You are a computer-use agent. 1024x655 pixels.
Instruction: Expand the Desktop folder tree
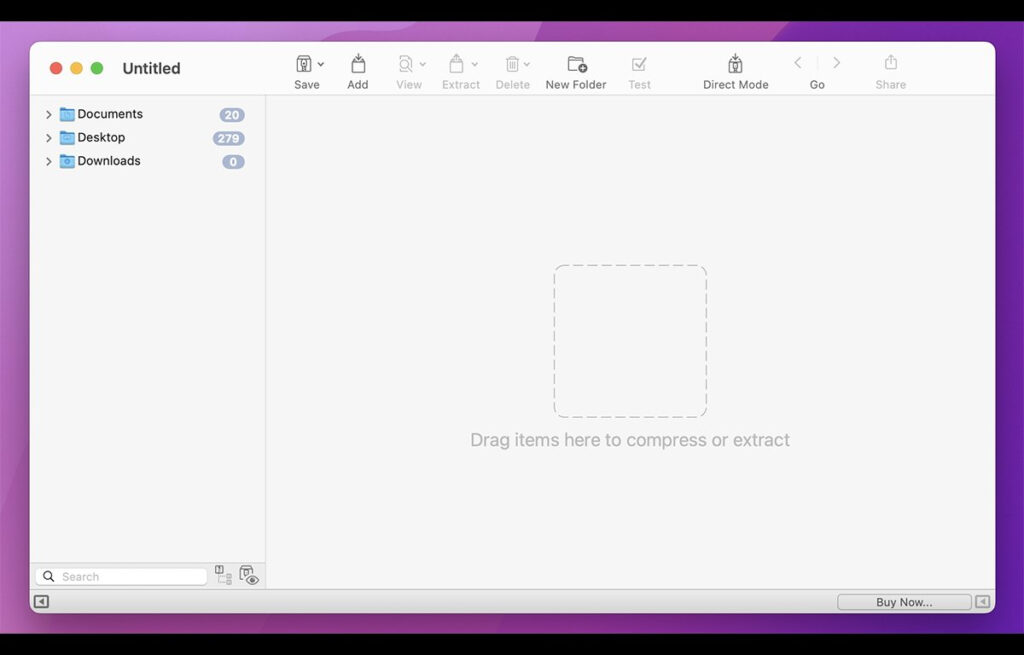[48, 138]
